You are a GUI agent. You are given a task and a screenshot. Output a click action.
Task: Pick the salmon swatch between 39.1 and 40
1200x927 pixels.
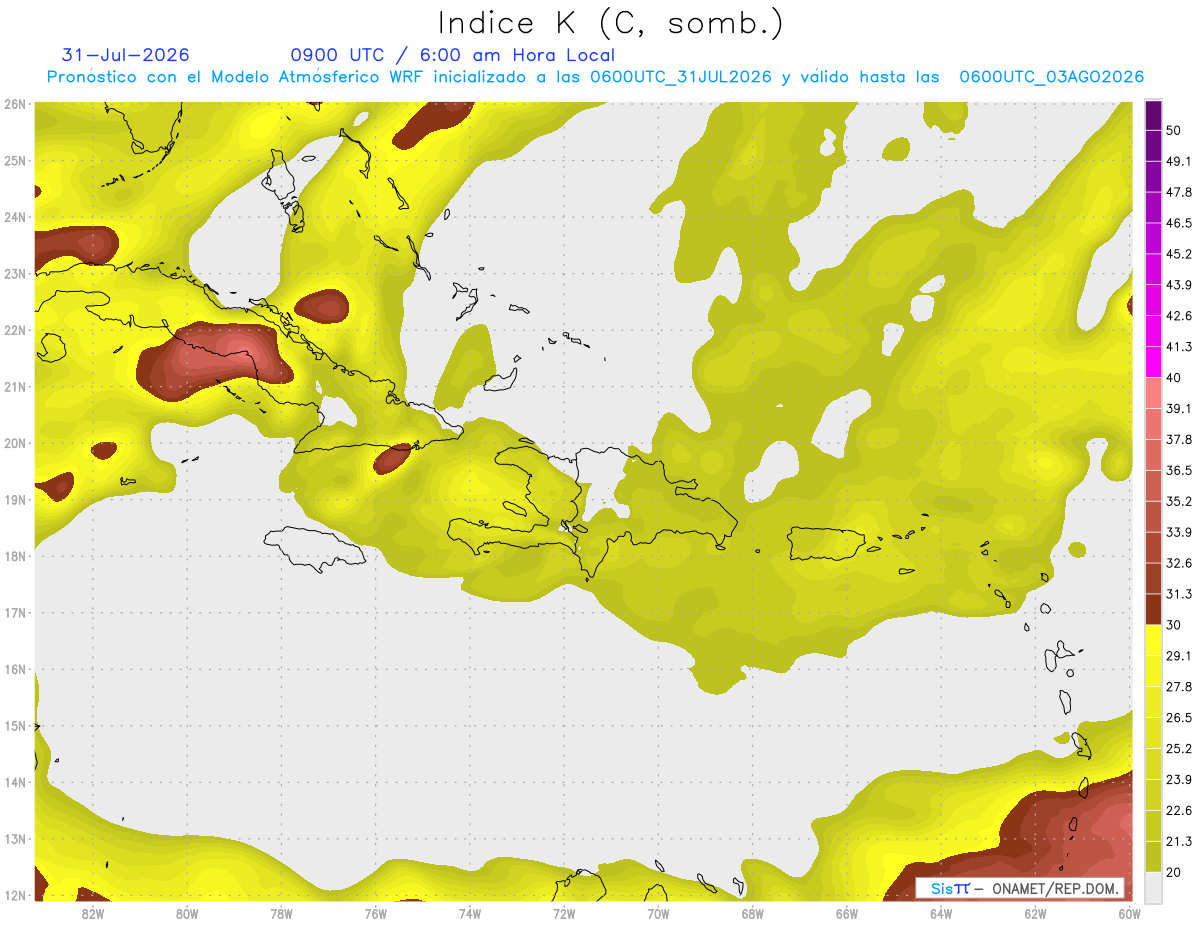(x=1154, y=393)
